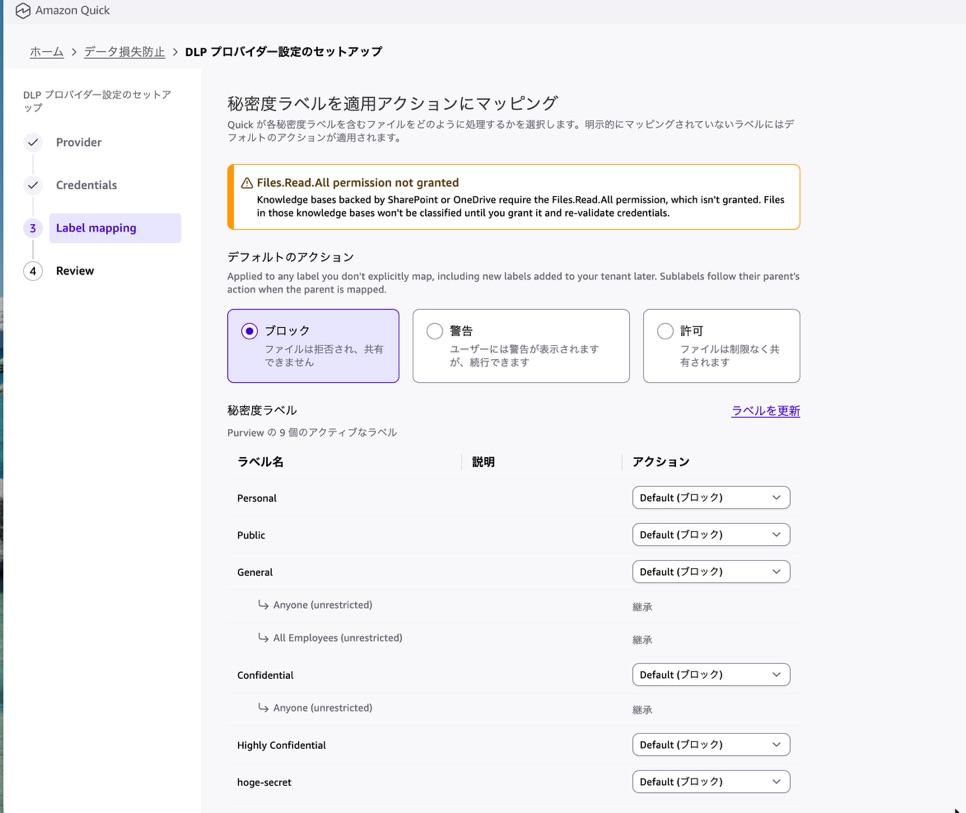Select the 許可 default action radio
This screenshot has width=966, height=813.
(x=665, y=331)
